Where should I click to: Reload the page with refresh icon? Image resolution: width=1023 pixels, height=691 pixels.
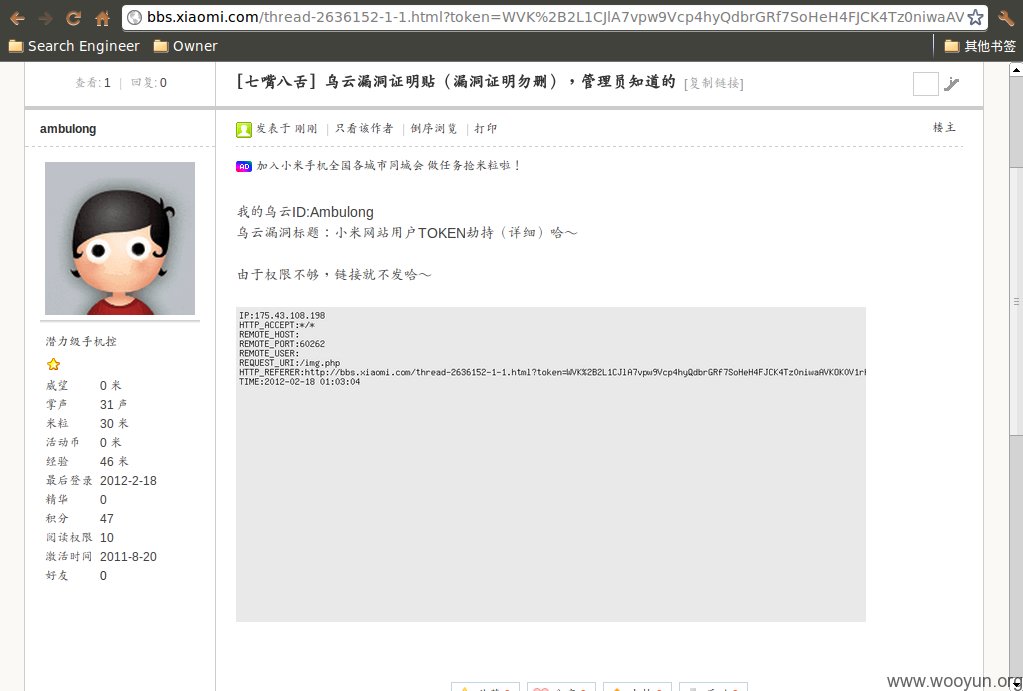click(74, 18)
